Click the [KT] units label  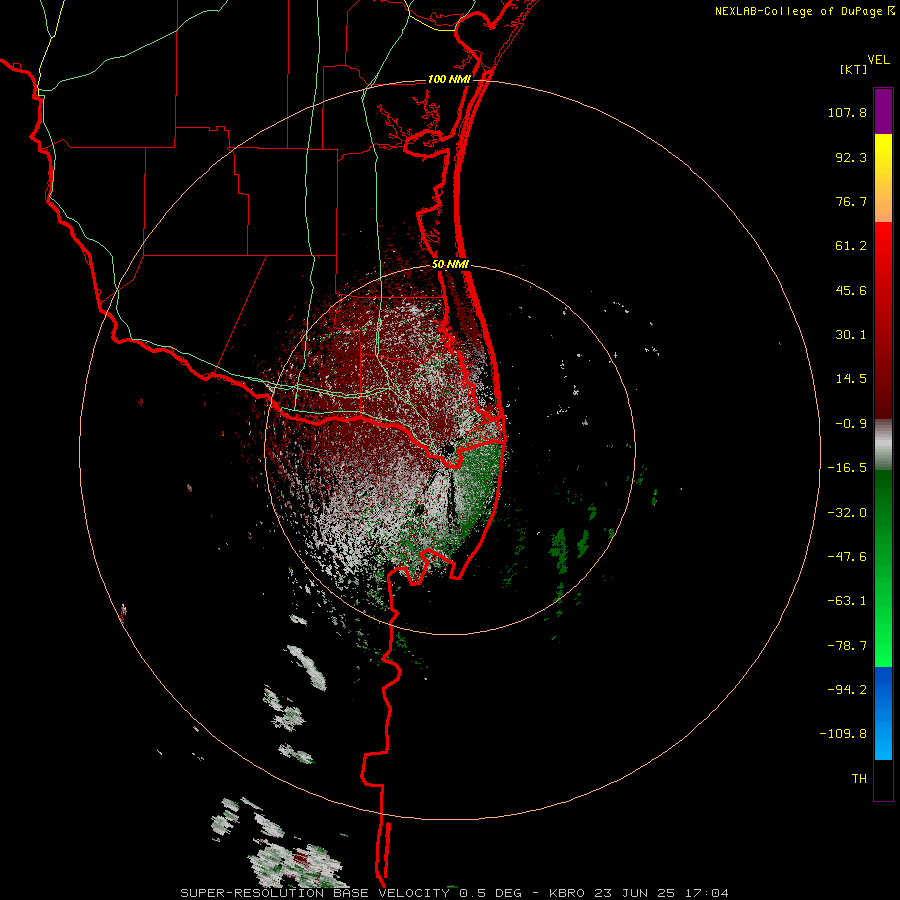point(854,69)
